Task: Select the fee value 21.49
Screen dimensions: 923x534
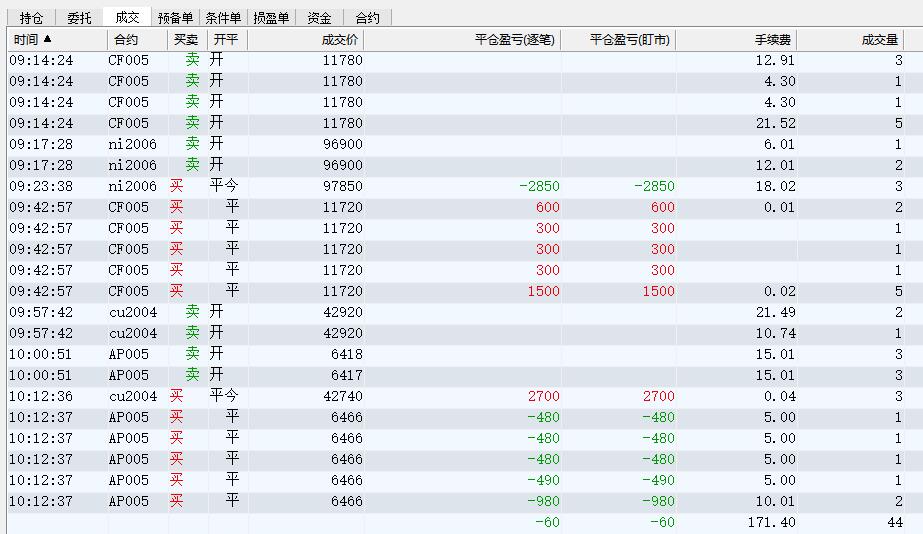Action: (x=775, y=313)
